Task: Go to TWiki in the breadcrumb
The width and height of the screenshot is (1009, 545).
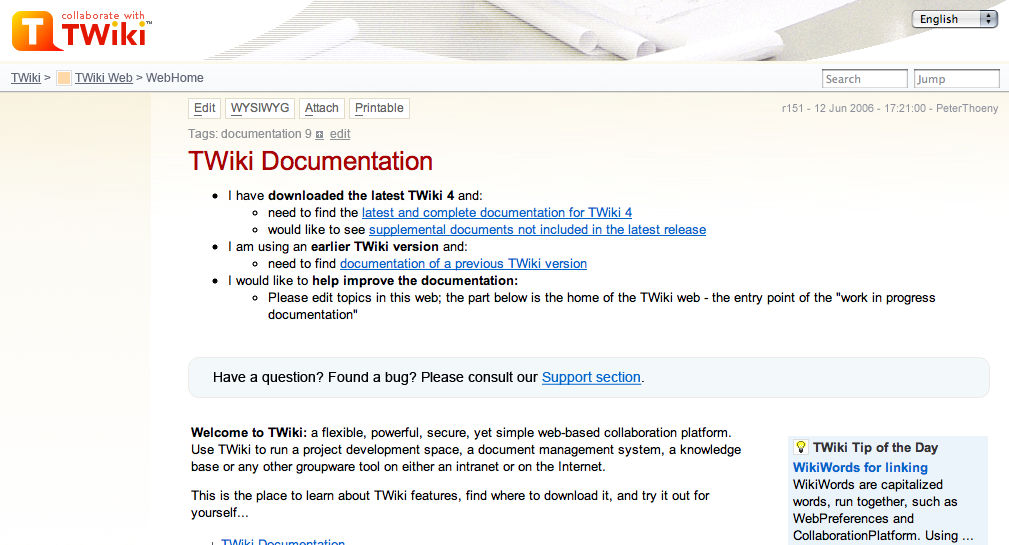Action: click(26, 78)
